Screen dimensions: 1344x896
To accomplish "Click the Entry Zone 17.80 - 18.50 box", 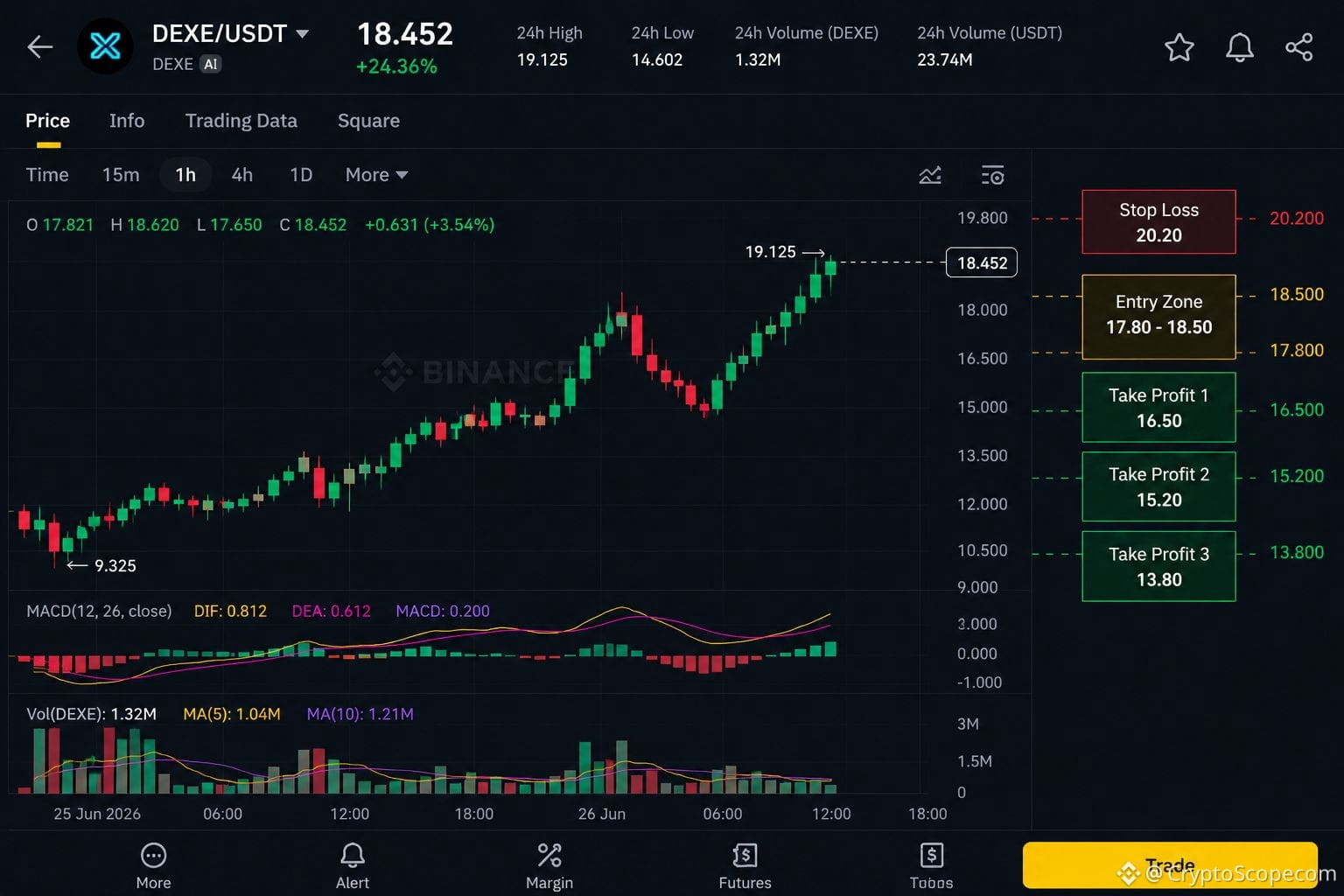I will (1158, 317).
